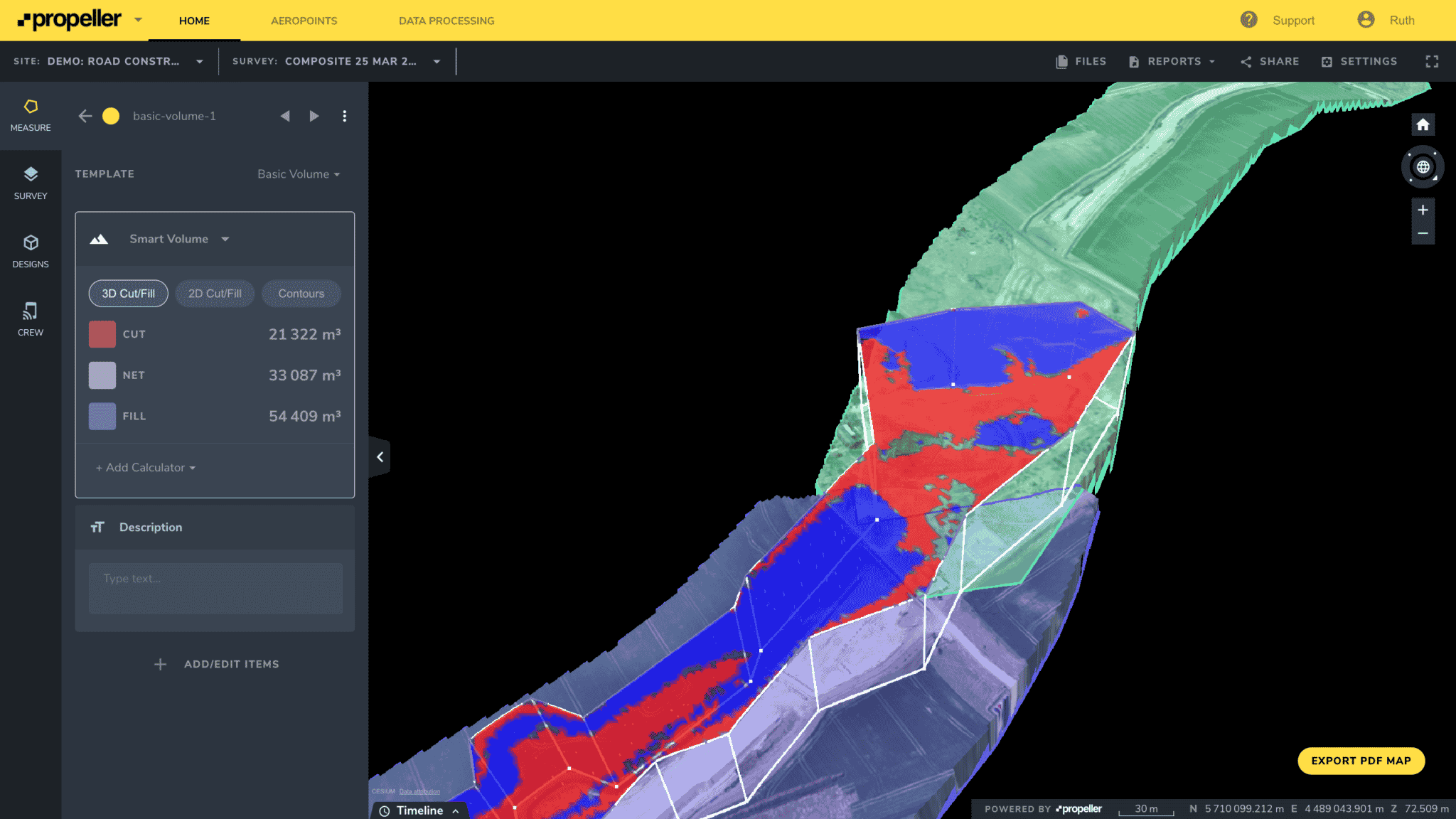Open the Survey layers panel
Image resolution: width=1456 pixels, height=819 pixels.
point(31,183)
